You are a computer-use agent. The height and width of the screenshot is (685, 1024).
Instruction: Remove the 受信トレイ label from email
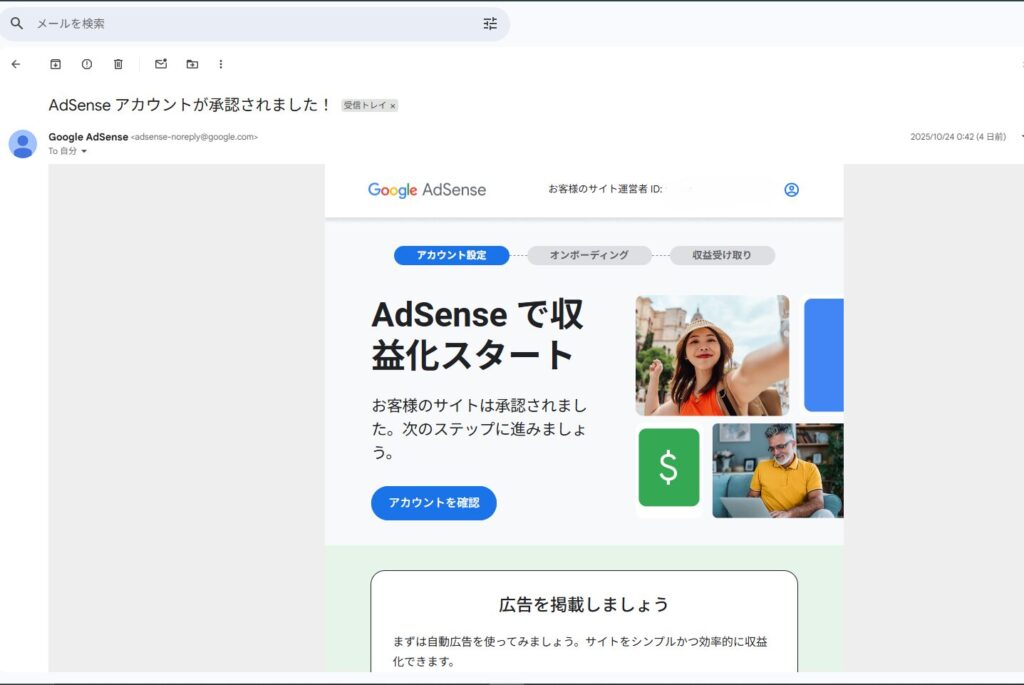pyautogui.click(x=393, y=106)
